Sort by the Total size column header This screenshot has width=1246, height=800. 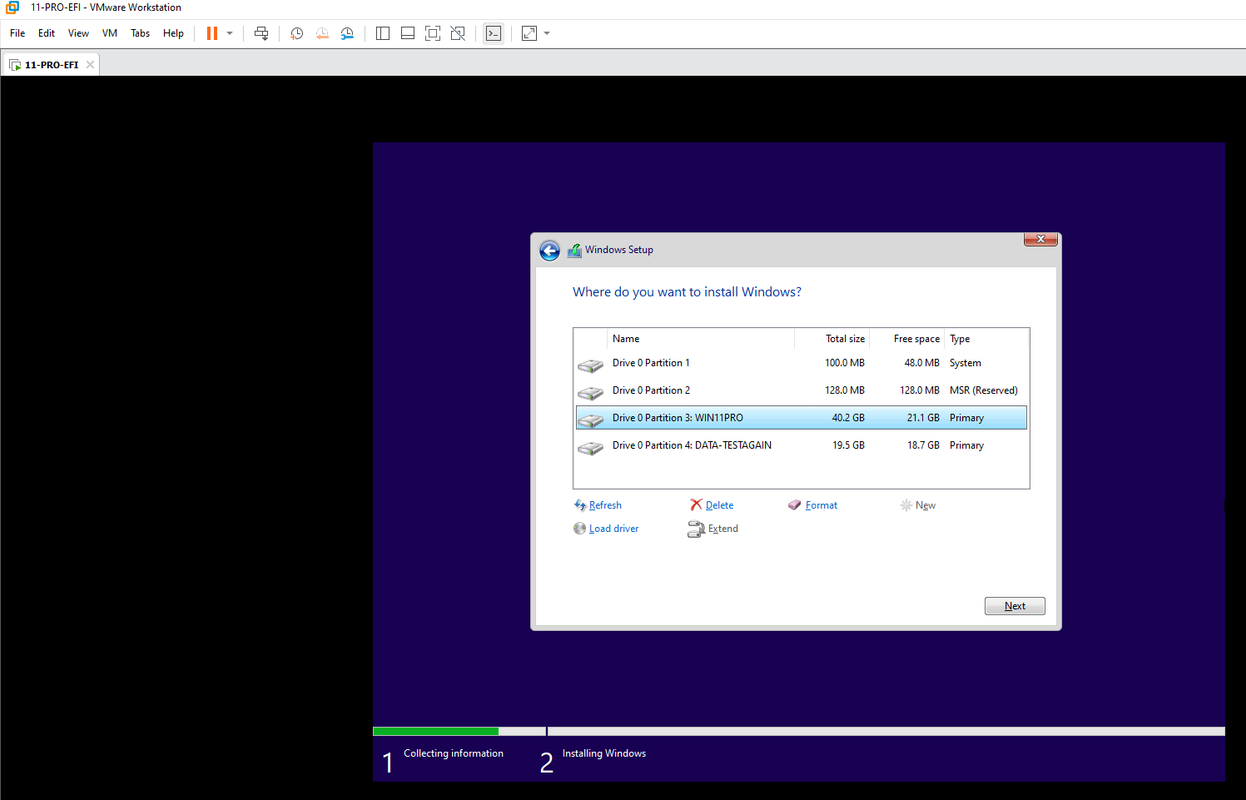point(832,339)
